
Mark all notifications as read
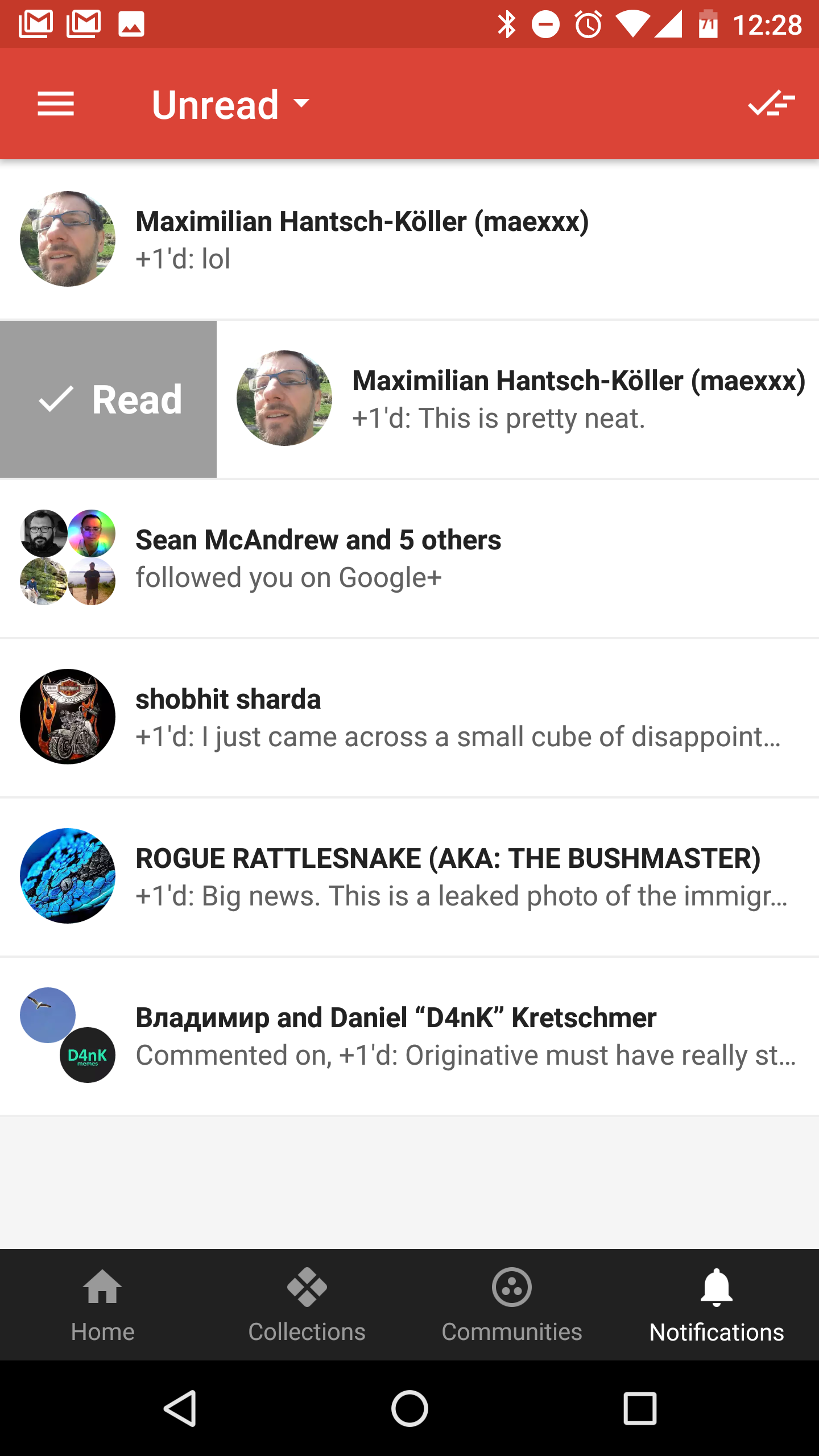tap(771, 104)
